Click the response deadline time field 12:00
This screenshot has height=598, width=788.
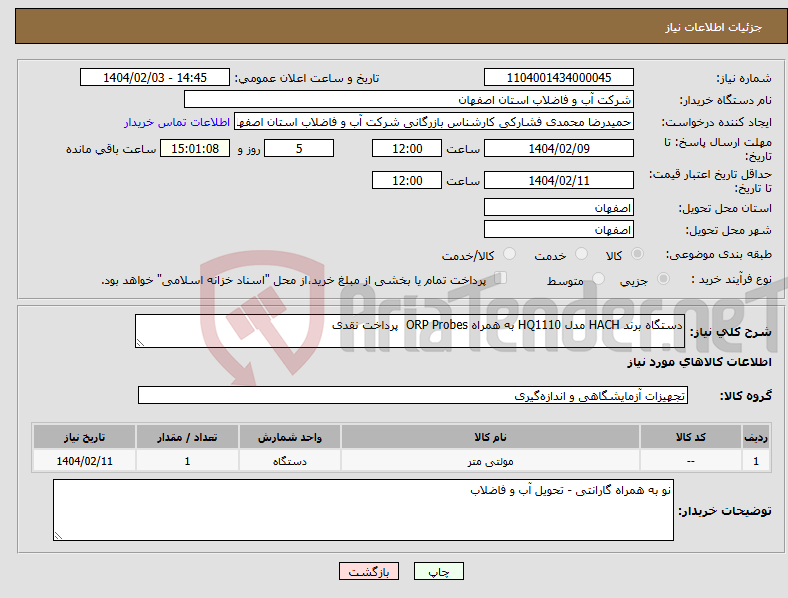407,148
